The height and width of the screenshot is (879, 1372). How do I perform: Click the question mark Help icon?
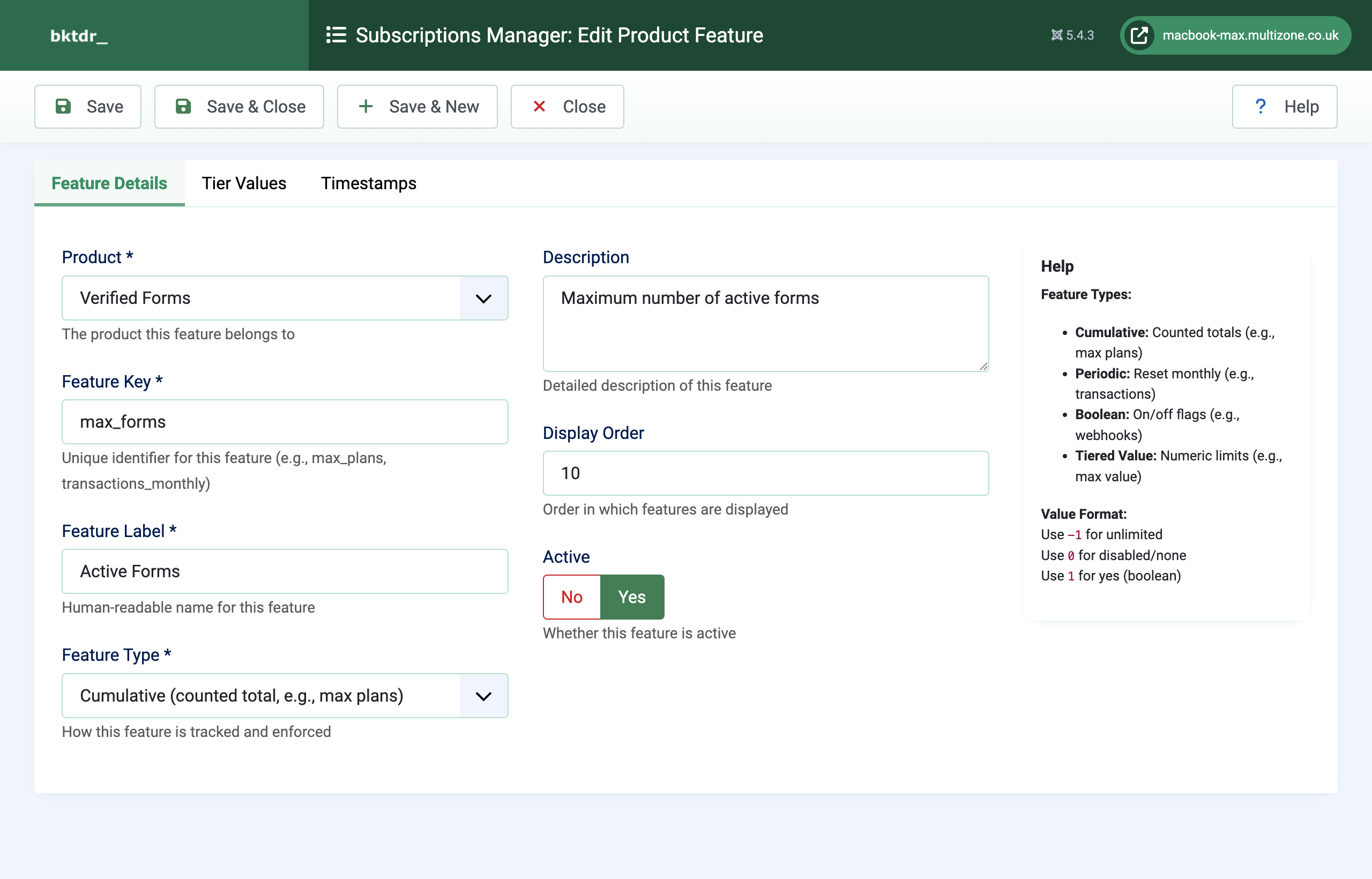pos(1261,106)
